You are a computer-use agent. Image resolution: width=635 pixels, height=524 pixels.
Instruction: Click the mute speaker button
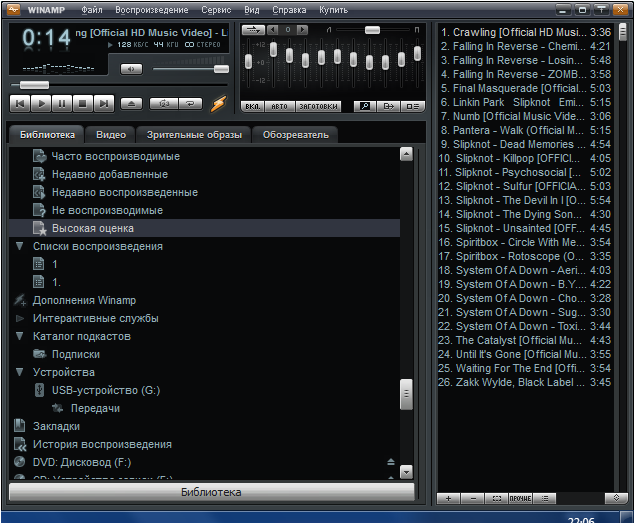(131, 69)
